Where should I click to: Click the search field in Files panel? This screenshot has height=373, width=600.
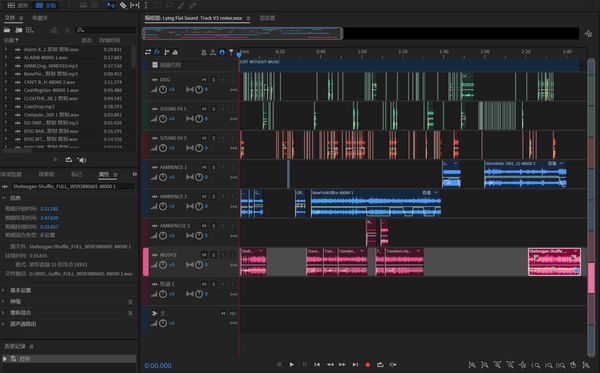coord(106,30)
